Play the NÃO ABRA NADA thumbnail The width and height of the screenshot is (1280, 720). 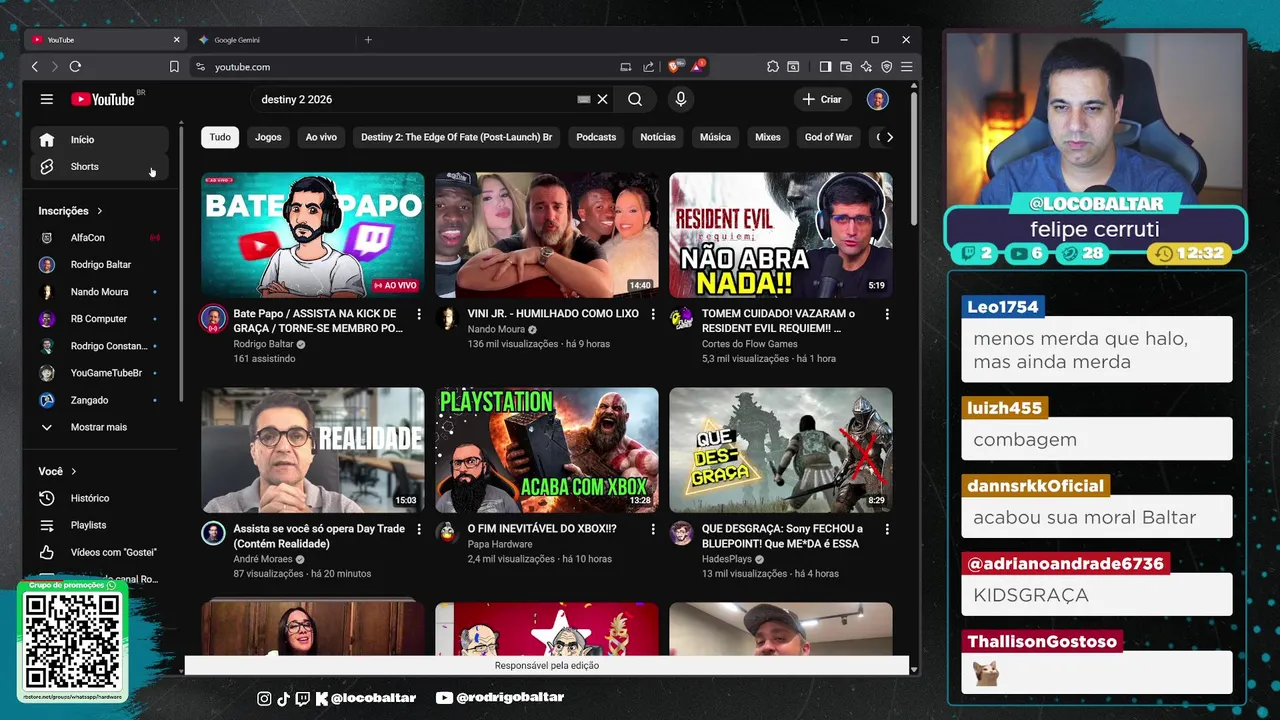[x=781, y=235]
